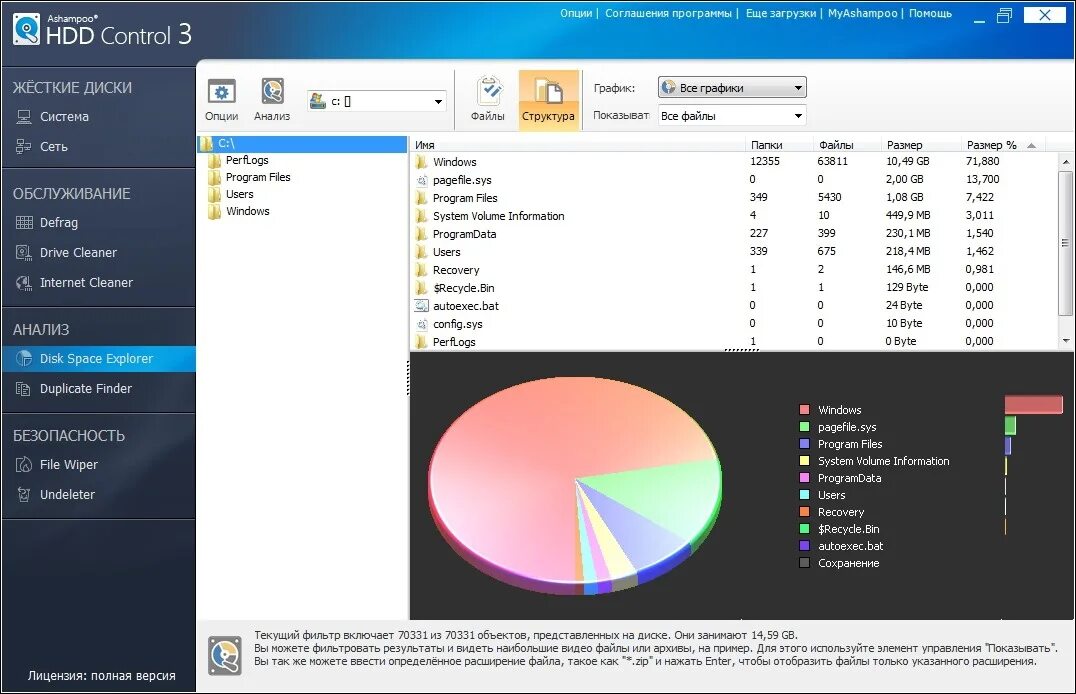
Task: Select Users row in file list
Action: point(734,252)
